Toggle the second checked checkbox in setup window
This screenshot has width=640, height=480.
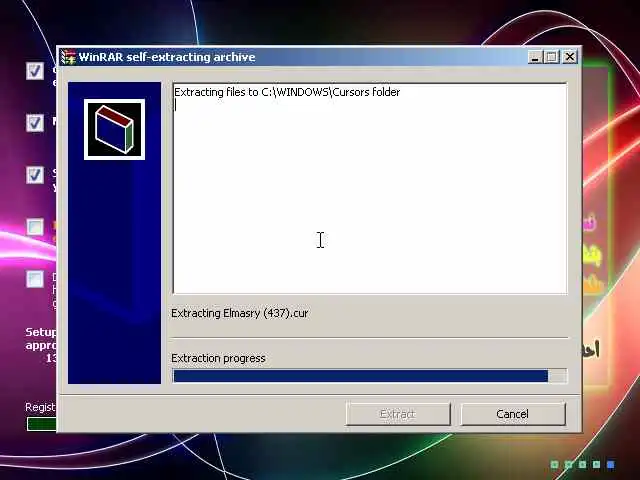(x=35, y=122)
